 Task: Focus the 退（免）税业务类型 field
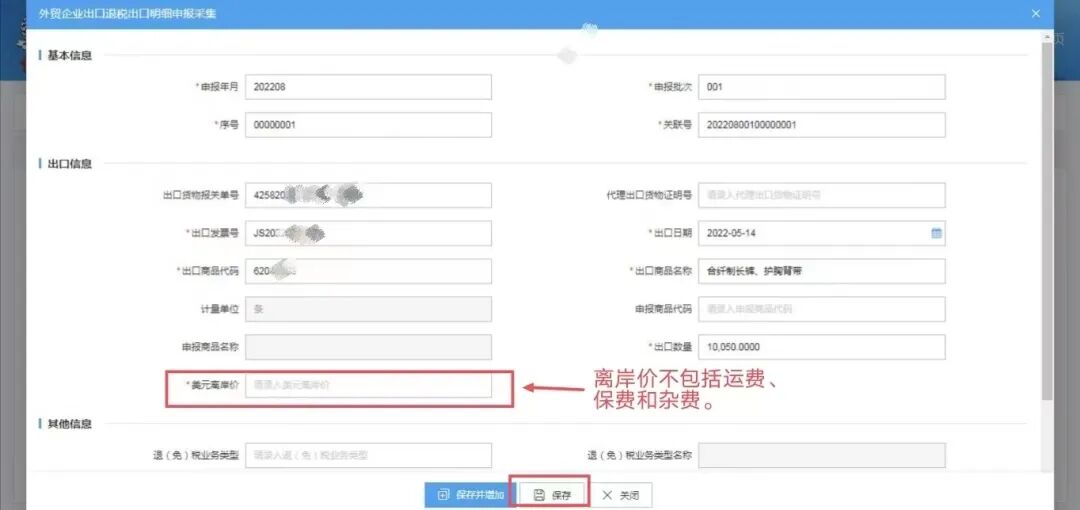click(x=368, y=455)
